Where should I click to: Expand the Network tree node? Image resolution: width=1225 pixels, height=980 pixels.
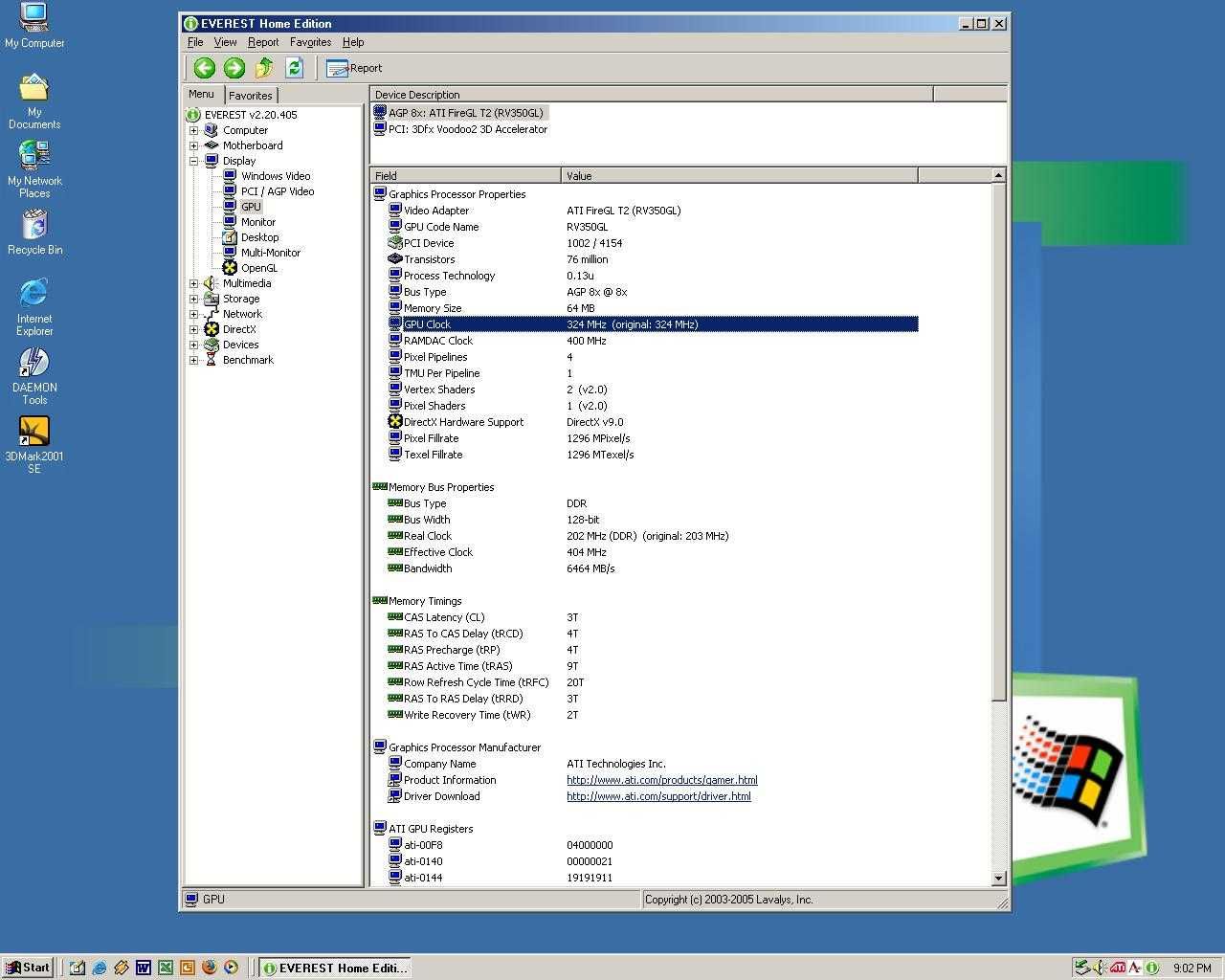(194, 314)
